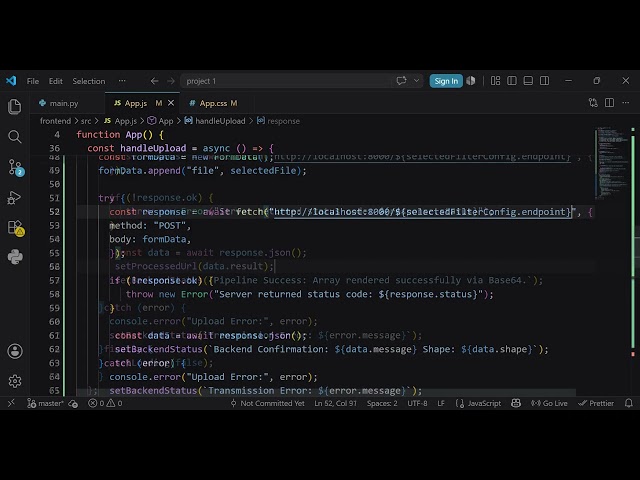This screenshot has width=640, height=480.
Task: Open the remote window icon in status bar
Action: (x=11, y=403)
